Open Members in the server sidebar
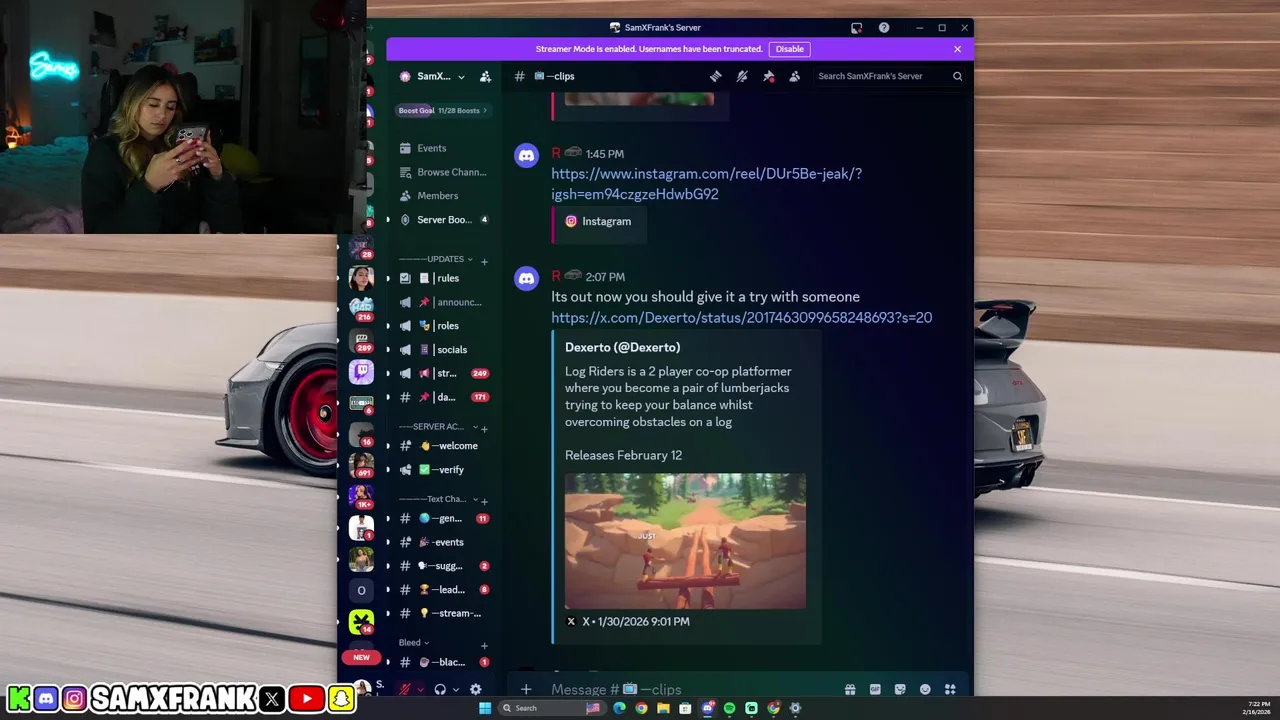The image size is (1280, 720). point(444,196)
